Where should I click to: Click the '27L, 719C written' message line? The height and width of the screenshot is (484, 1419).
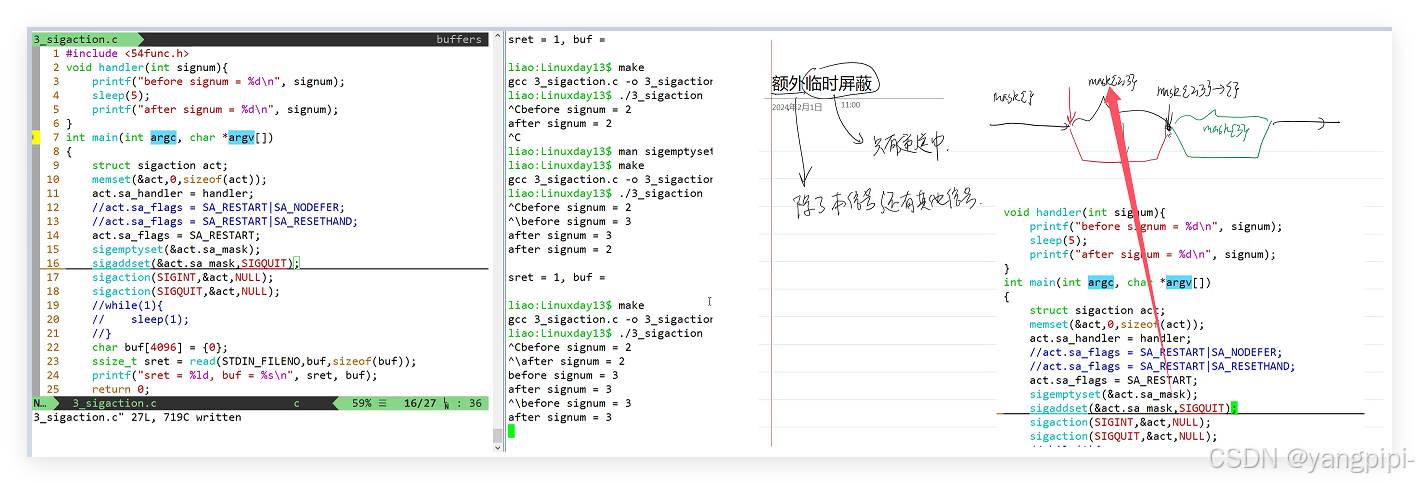(137, 418)
